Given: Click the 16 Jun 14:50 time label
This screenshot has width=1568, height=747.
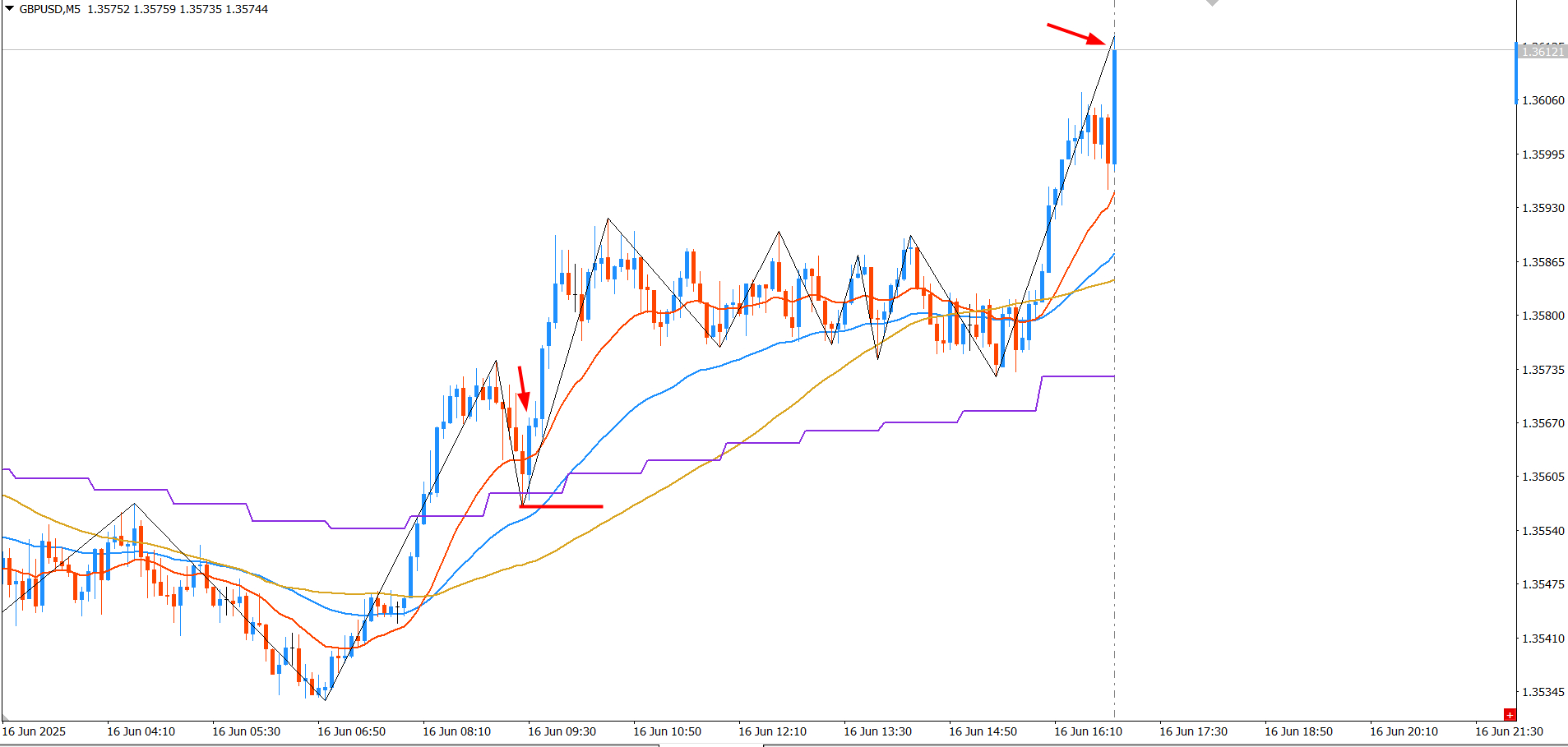Looking at the screenshot, I should (983, 731).
